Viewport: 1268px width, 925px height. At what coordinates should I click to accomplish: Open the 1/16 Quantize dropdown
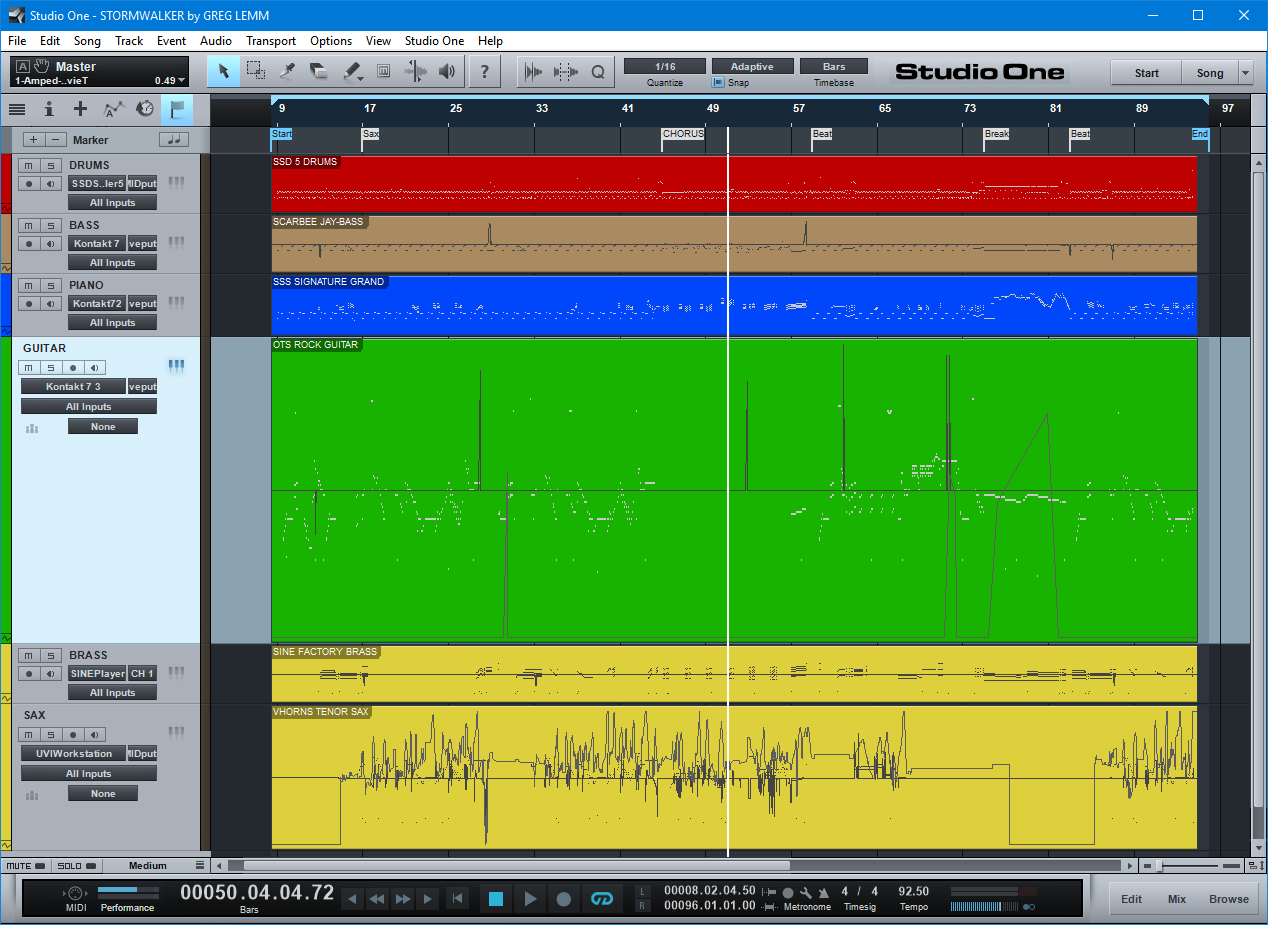[x=665, y=66]
